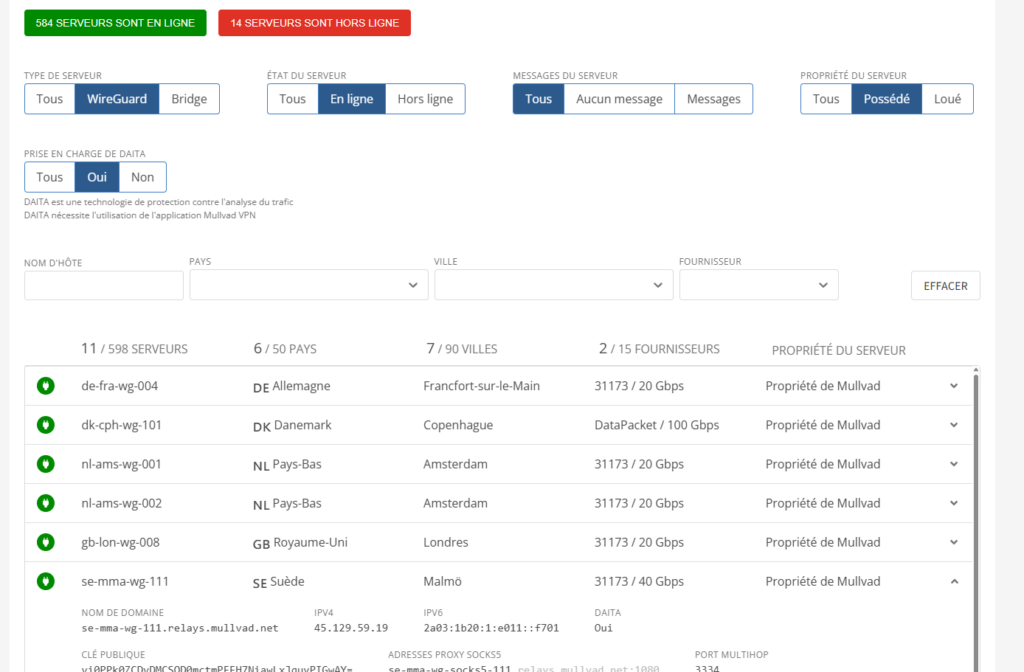The width and height of the screenshot is (1024, 672).
Task: Collapse the se-mma-wg-111 server details
Action: click(954, 581)
